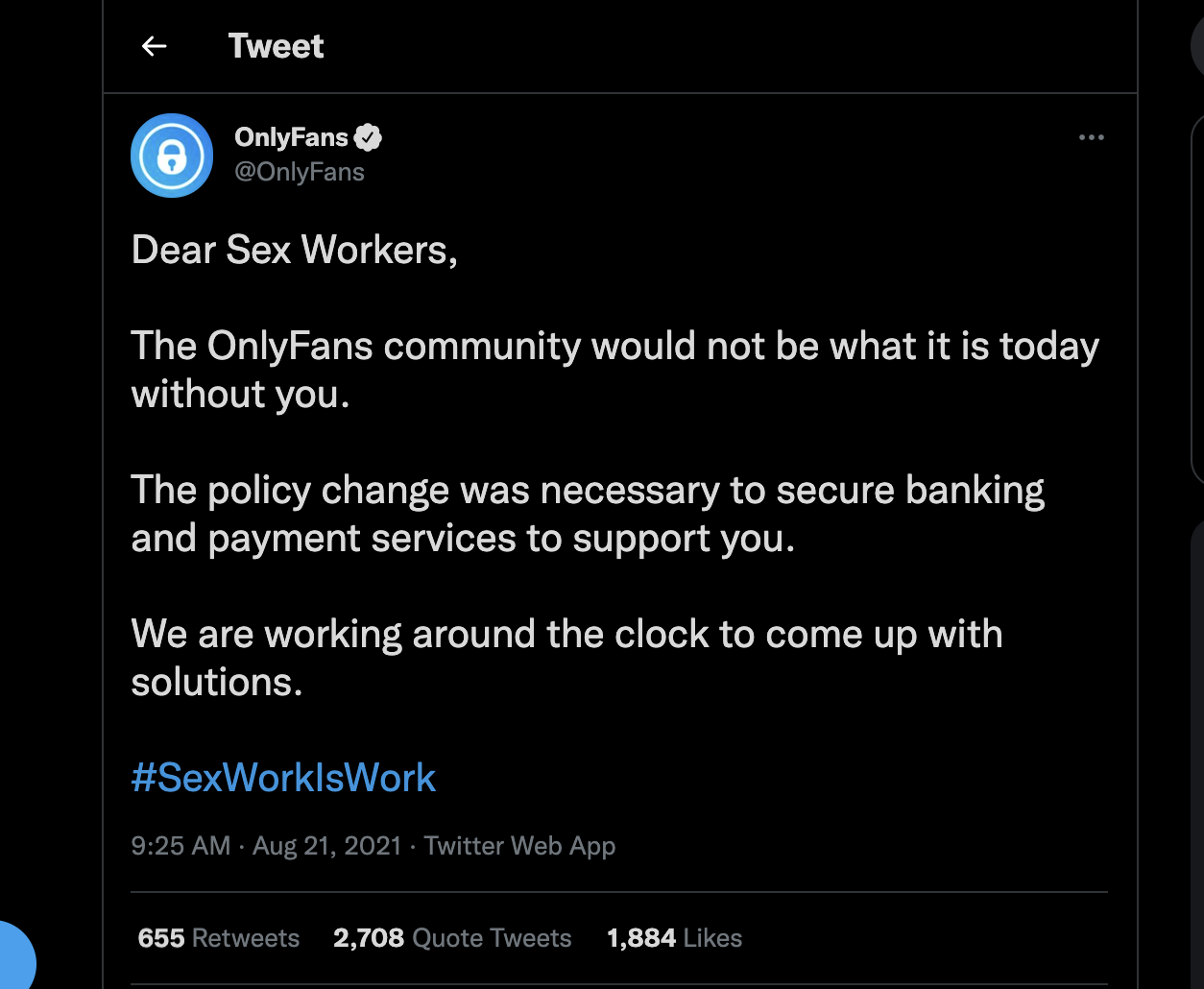Click the Tweet page title

[276, 45]
